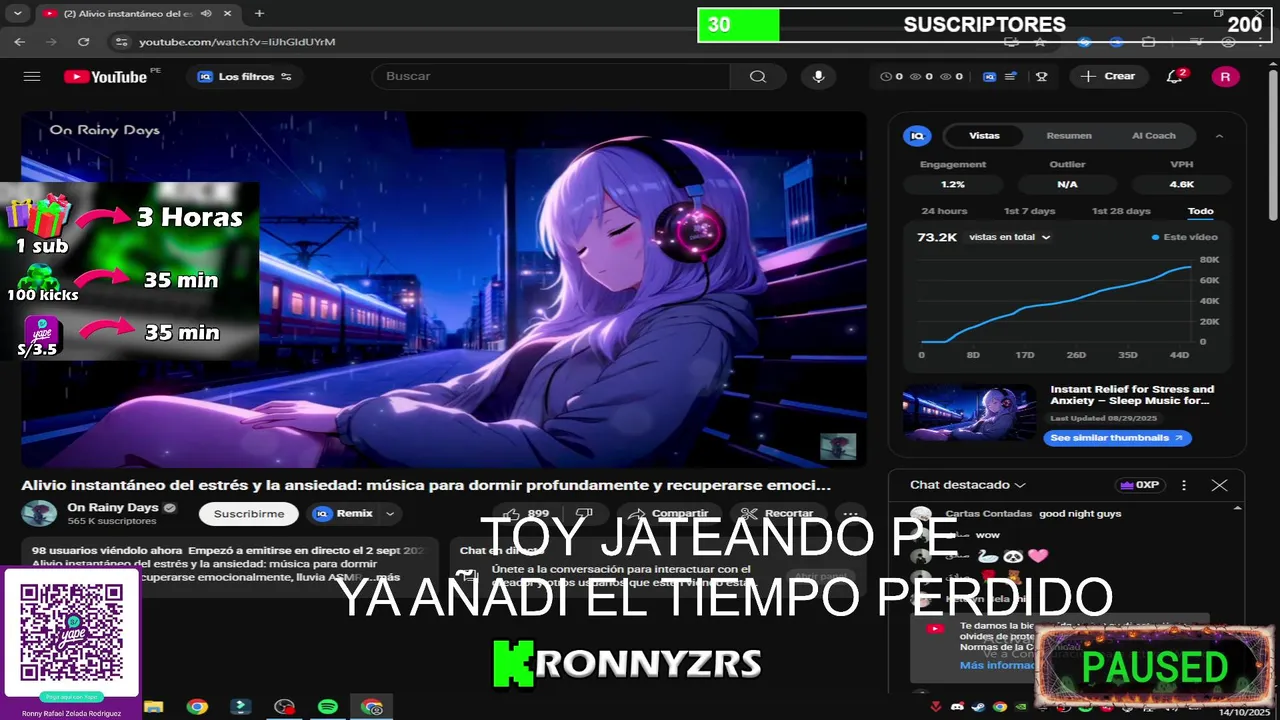The height and width of the screenshot is (720, 1280).
Task: Mute the tab via speaker icon
Action: 206,14
